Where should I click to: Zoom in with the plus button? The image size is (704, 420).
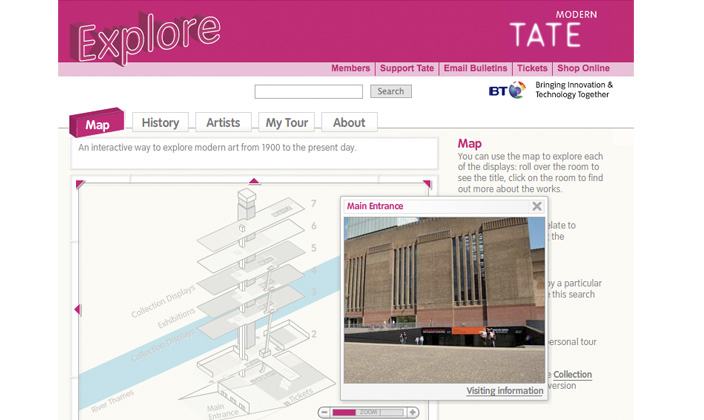pyautogui.click(x=412, y=412)
